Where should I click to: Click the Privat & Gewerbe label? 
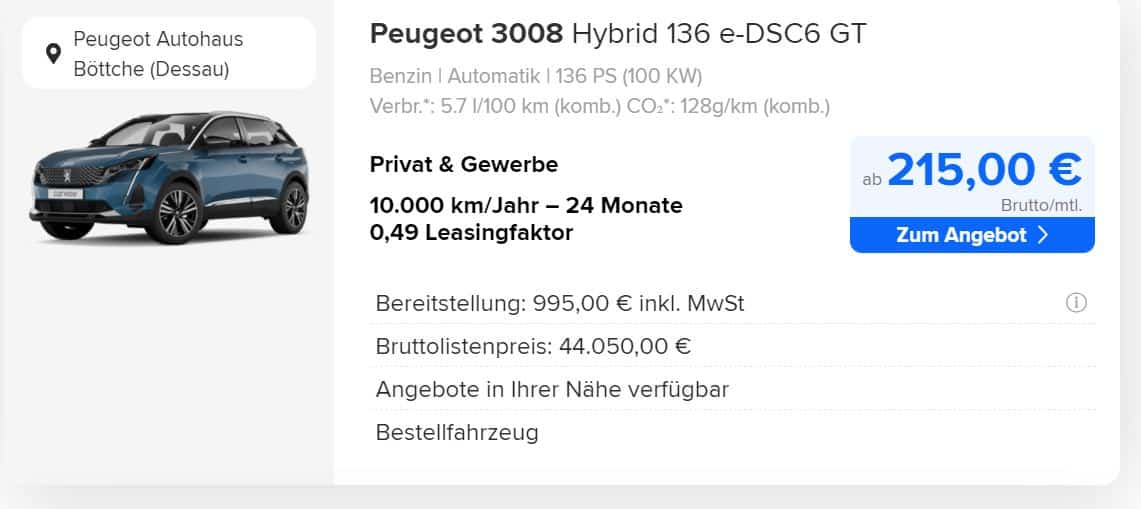point(464,165)
